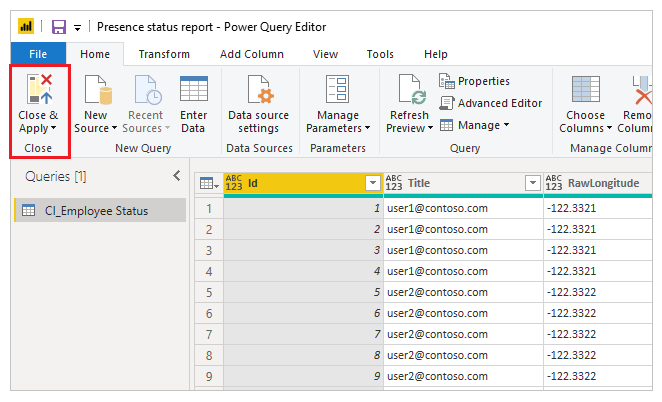
Task: Select the Title column header
Action: (x=463, y=183)
